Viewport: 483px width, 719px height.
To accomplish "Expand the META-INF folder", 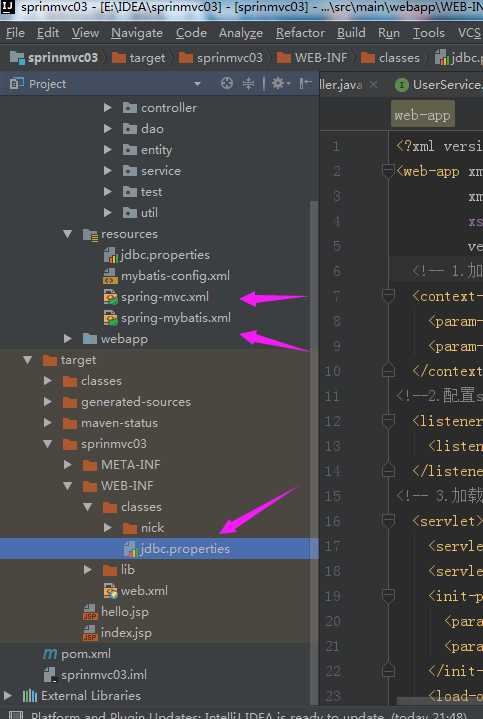I will [67, 465].
